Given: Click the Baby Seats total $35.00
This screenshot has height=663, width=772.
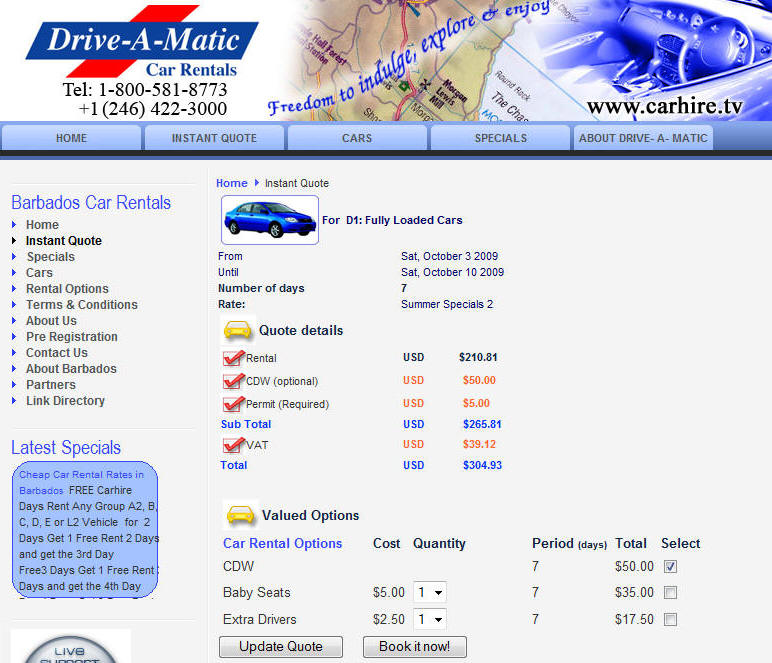Looking at the screenshot, I should coord(634,592).
